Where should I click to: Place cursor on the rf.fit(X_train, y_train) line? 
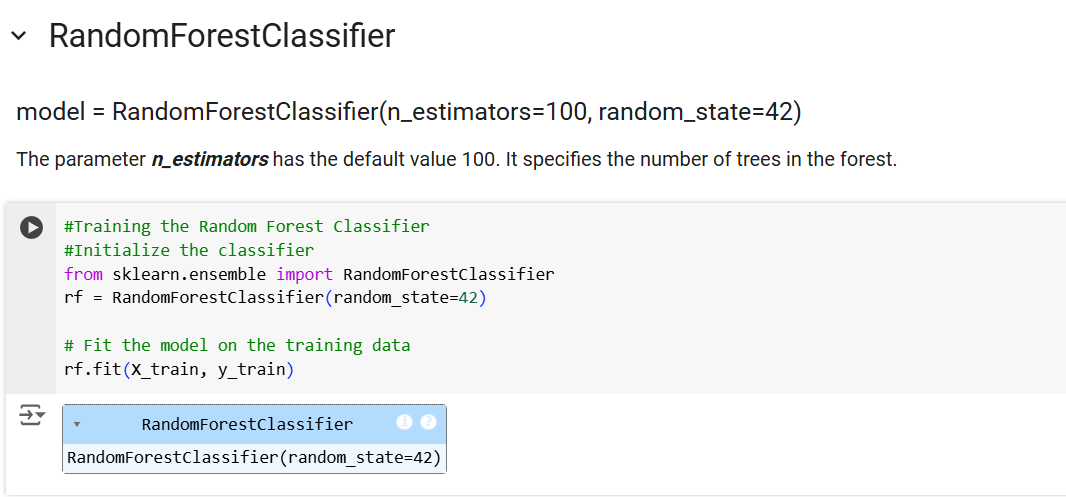pos(178,369)
